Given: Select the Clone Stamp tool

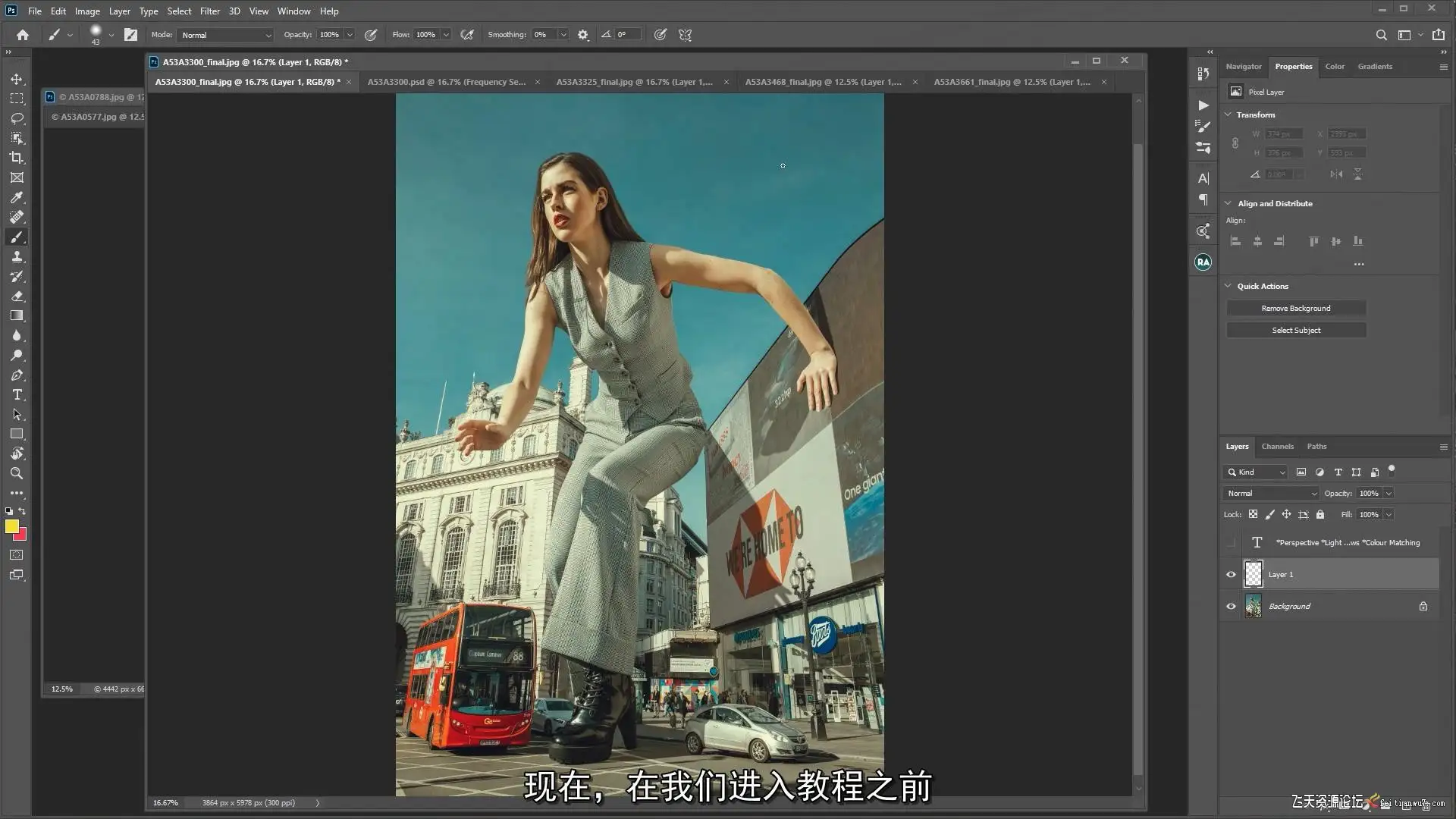Looking at the screenshot, I should pyautogui.click(x=17, y=257).
